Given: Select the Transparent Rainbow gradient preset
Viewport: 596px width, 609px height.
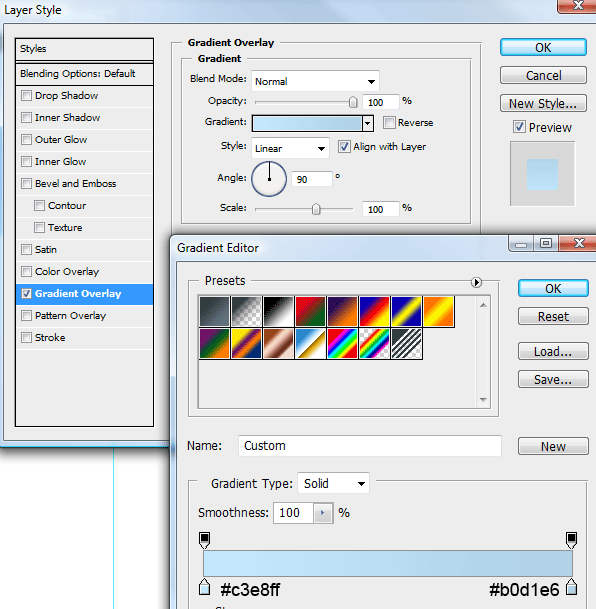Looking at the screenshot, I should 375,344.
